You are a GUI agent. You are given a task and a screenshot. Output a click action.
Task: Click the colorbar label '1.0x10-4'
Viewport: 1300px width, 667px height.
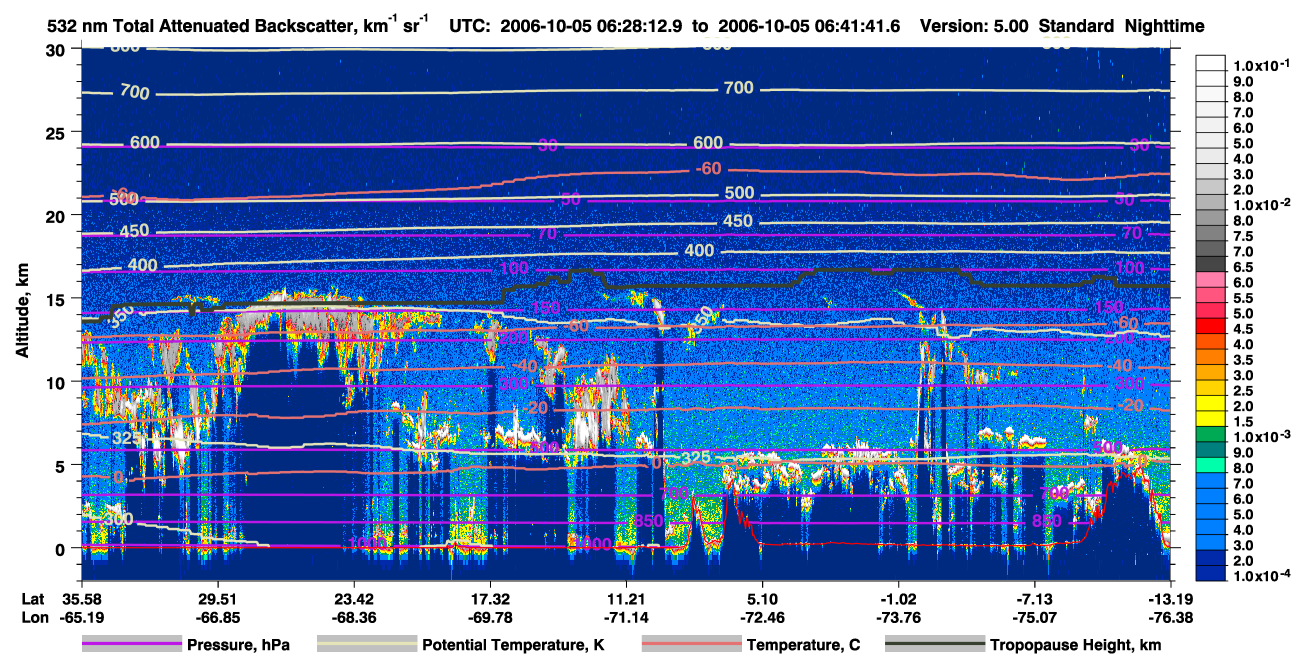point(1262,576)
